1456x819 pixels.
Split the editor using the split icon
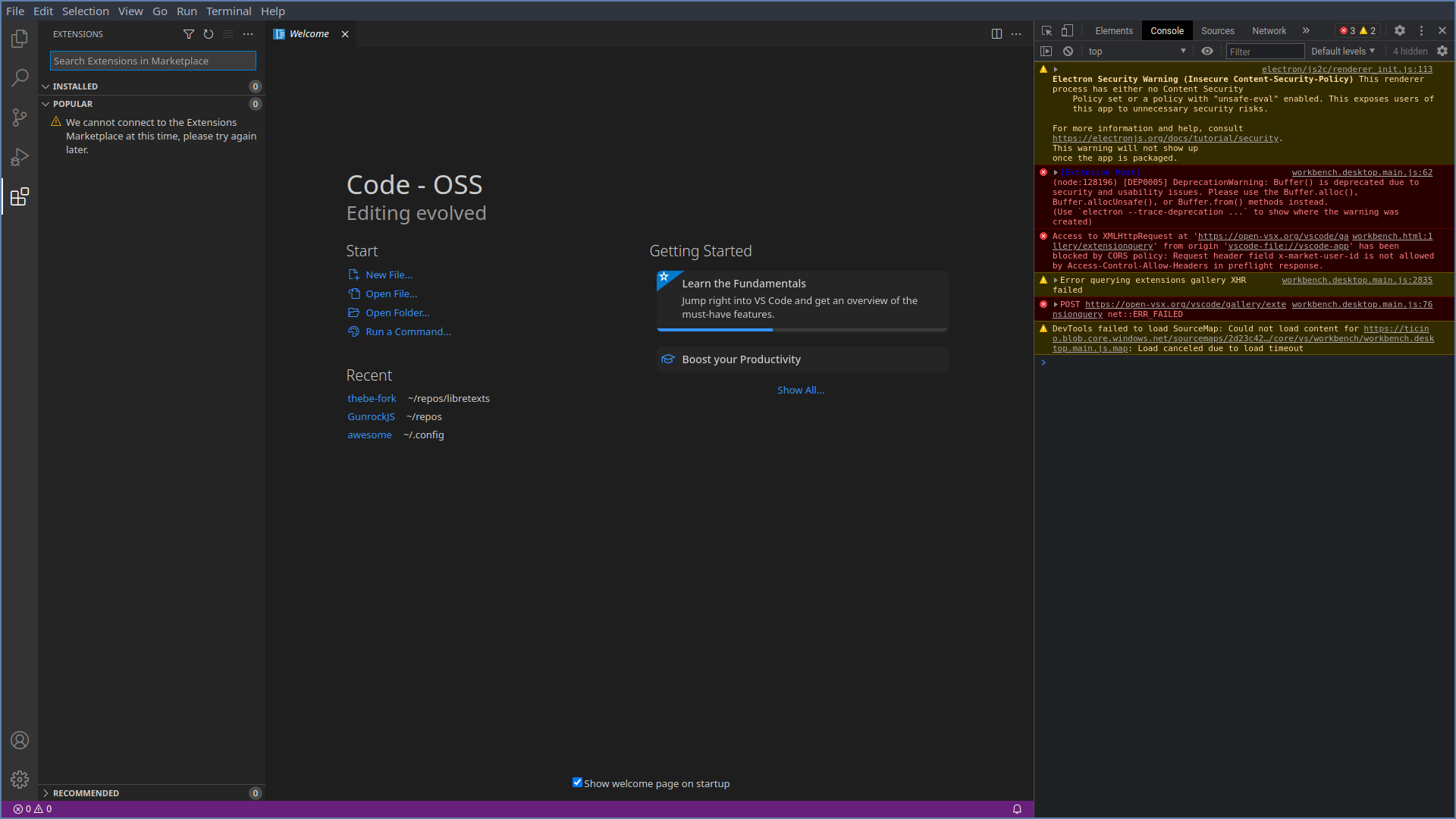(996, 33)
